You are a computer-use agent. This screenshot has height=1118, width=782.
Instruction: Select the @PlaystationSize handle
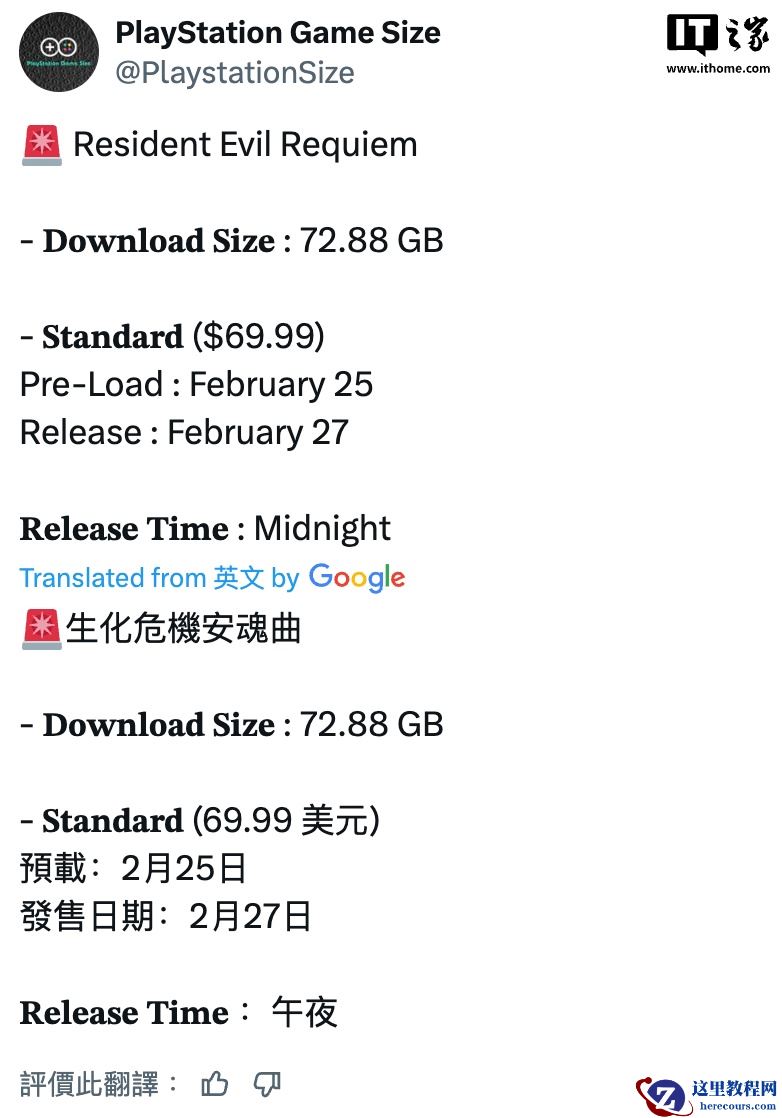[x=237, y=72]
